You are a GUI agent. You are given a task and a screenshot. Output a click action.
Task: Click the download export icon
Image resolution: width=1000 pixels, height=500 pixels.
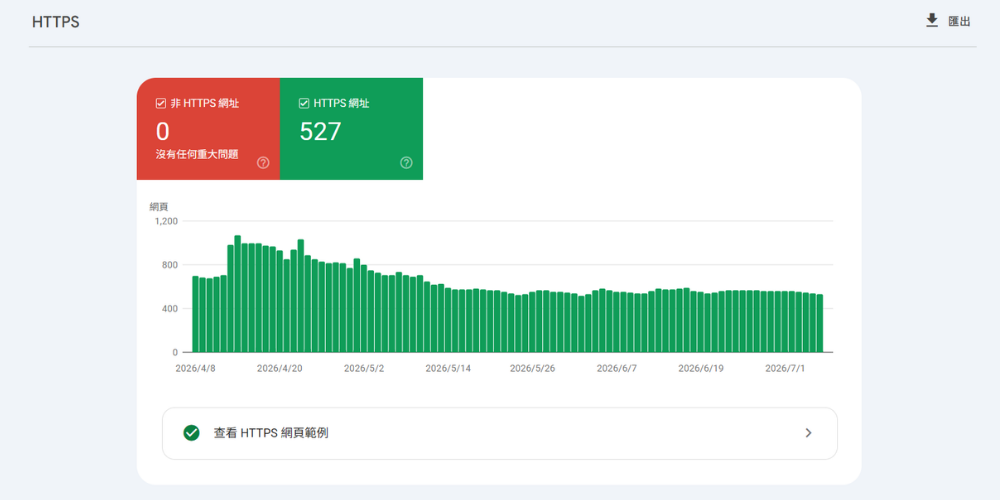pyautogui.click(x=932, y=21)
